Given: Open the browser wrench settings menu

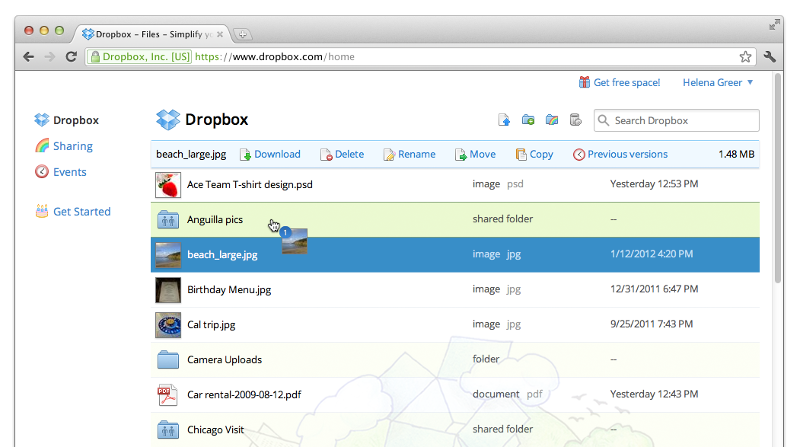Looking at the screenshot, I should pos(770,57).
